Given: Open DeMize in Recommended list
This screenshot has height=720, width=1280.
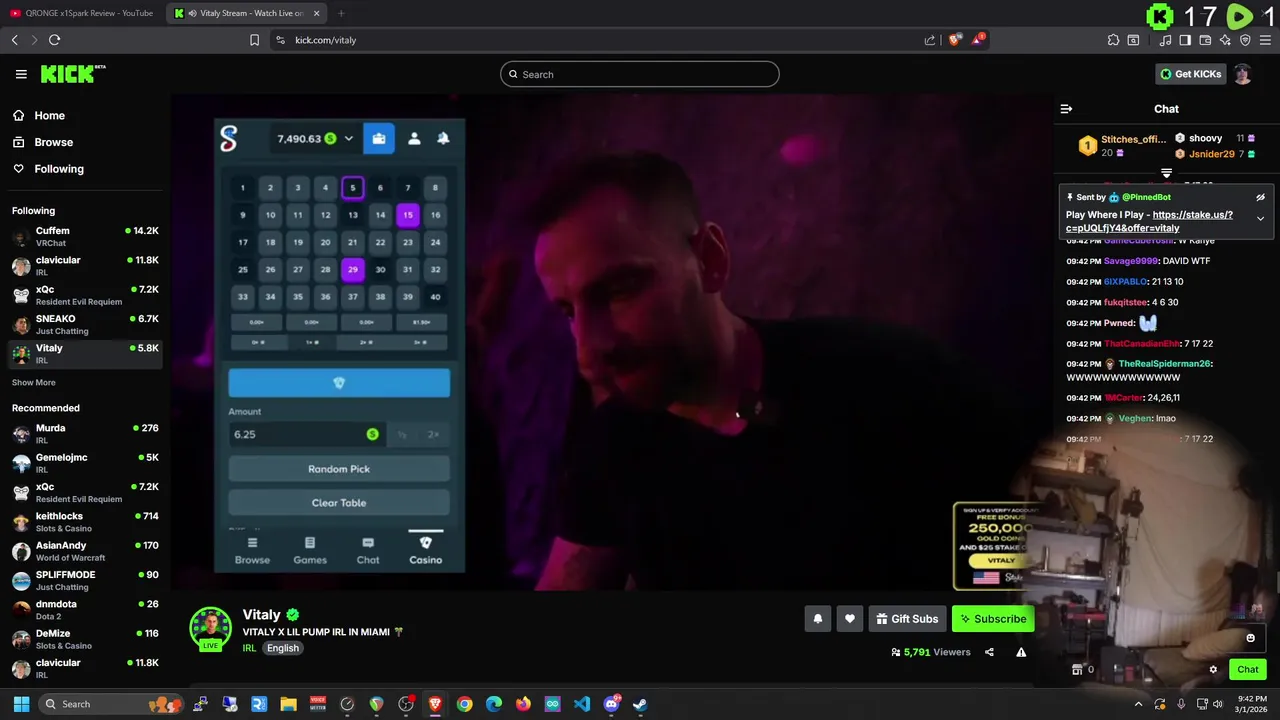Looking at the screenshot, I should [85, 639].
